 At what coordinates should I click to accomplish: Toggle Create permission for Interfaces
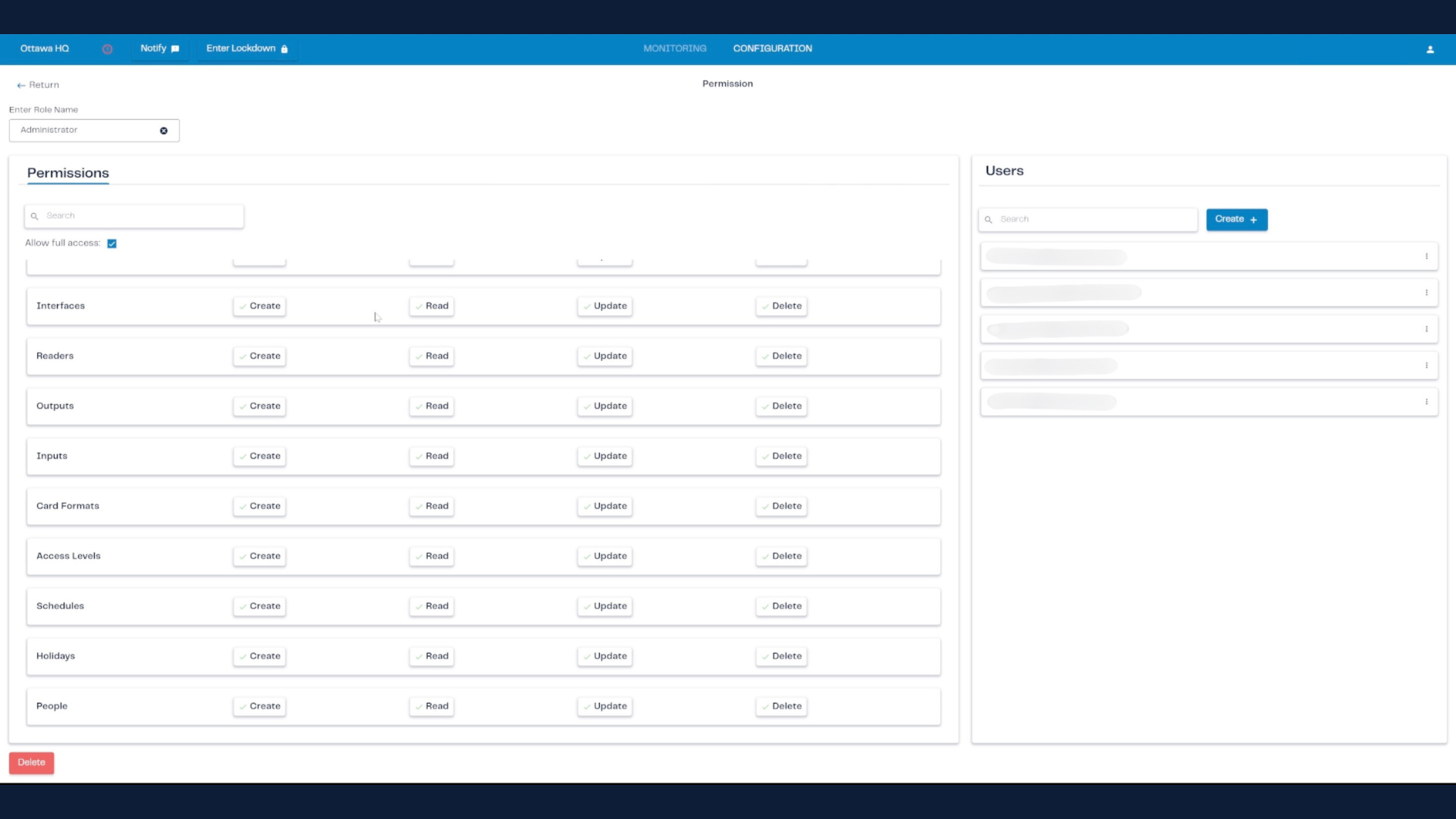click(259, 306)
